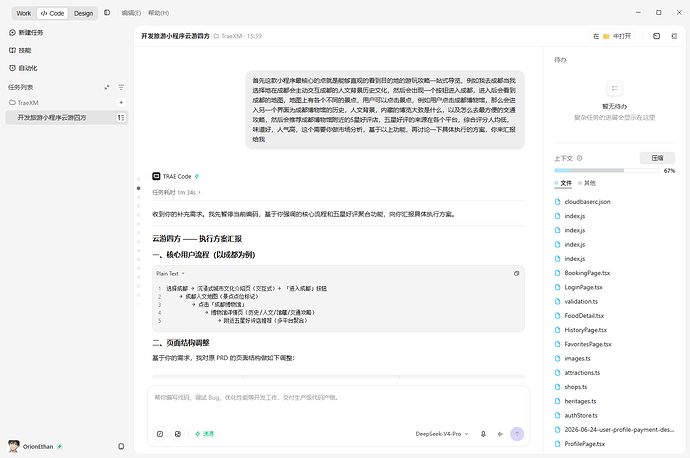690x458 pixels.
Task: Click the empty to-do placeholder icon
Action: coord(614,88)
